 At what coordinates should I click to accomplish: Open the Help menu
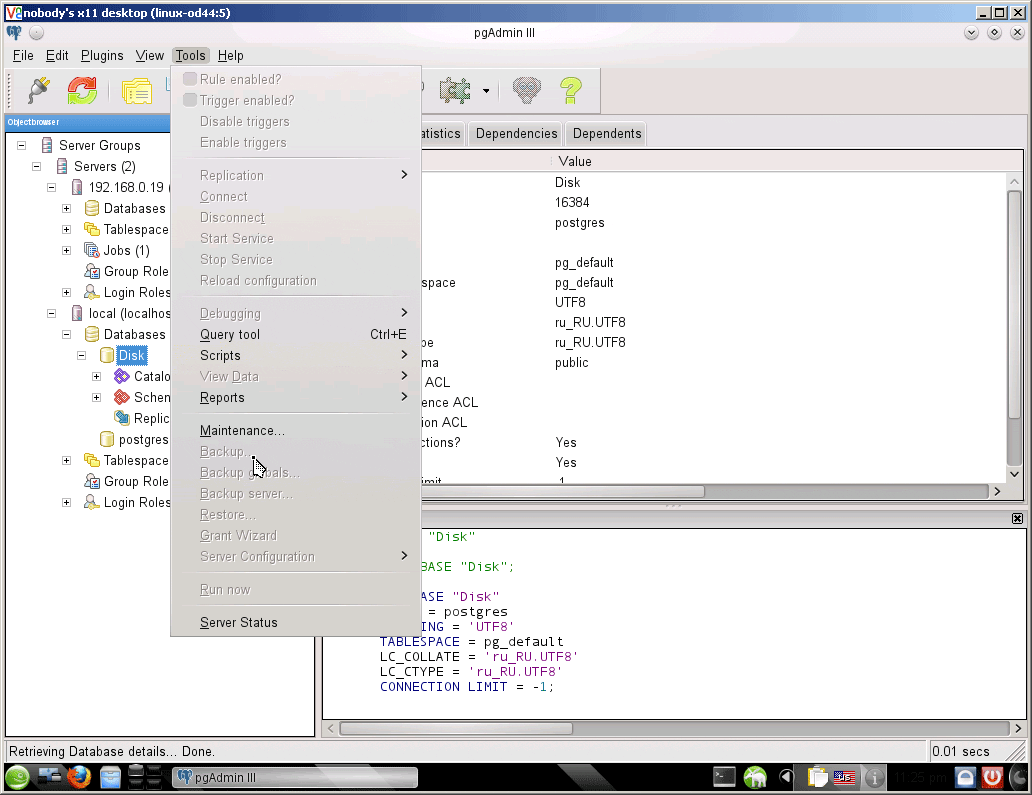click(230, 55)
